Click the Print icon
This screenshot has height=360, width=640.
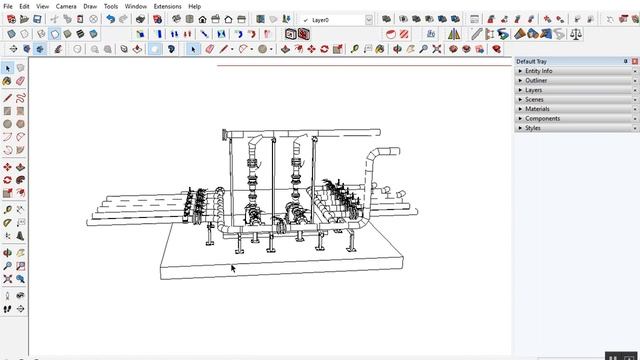point(140,19)
